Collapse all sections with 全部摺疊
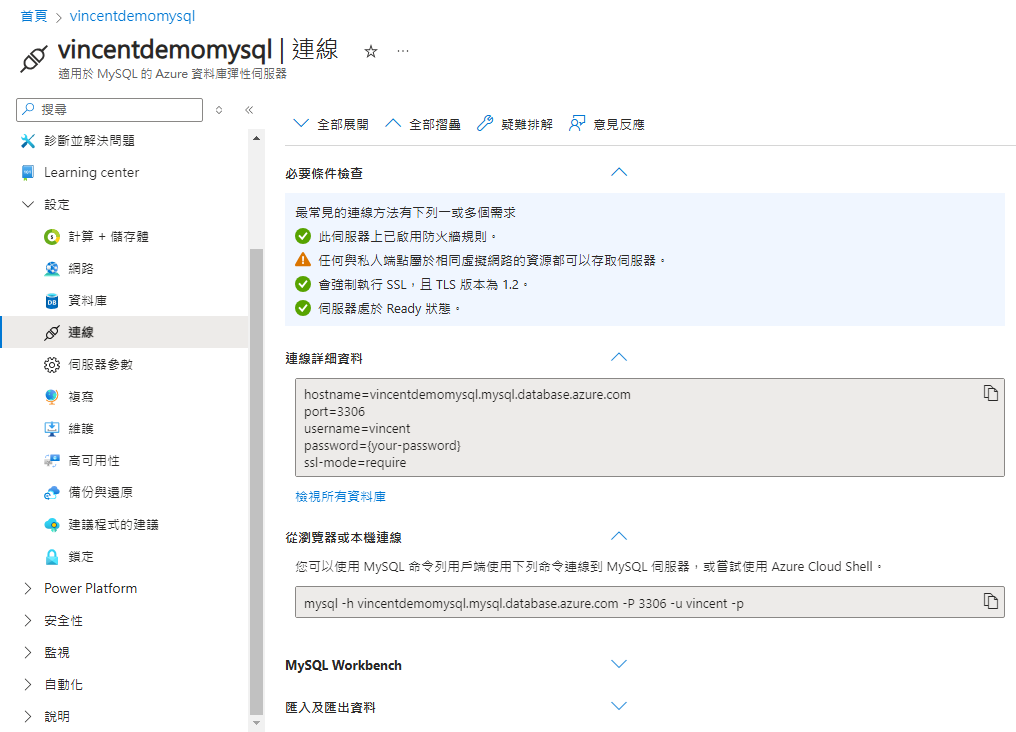This screenshot has height=732, width=1016. pos(423,124)
